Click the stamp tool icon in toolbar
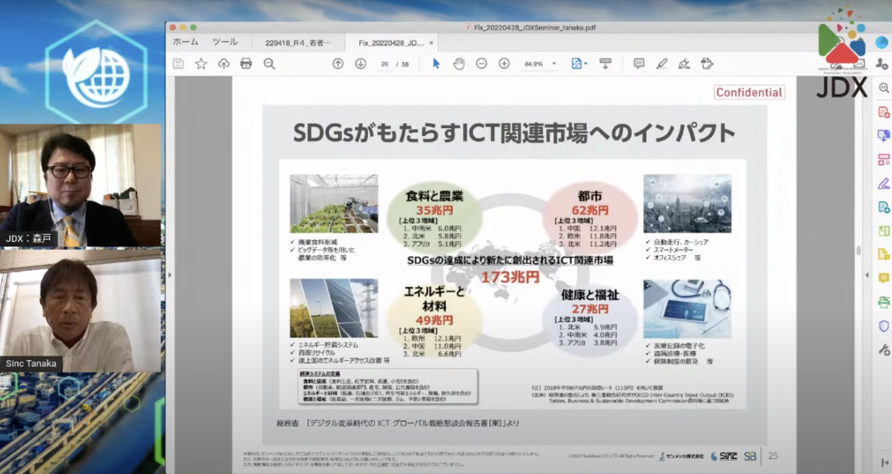Image resolution: width=892 pixels, height=474 pixels. (x=707, y=64)
